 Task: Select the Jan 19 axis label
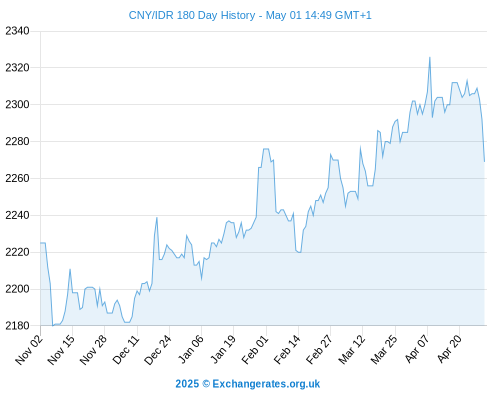tap(223, 349)
